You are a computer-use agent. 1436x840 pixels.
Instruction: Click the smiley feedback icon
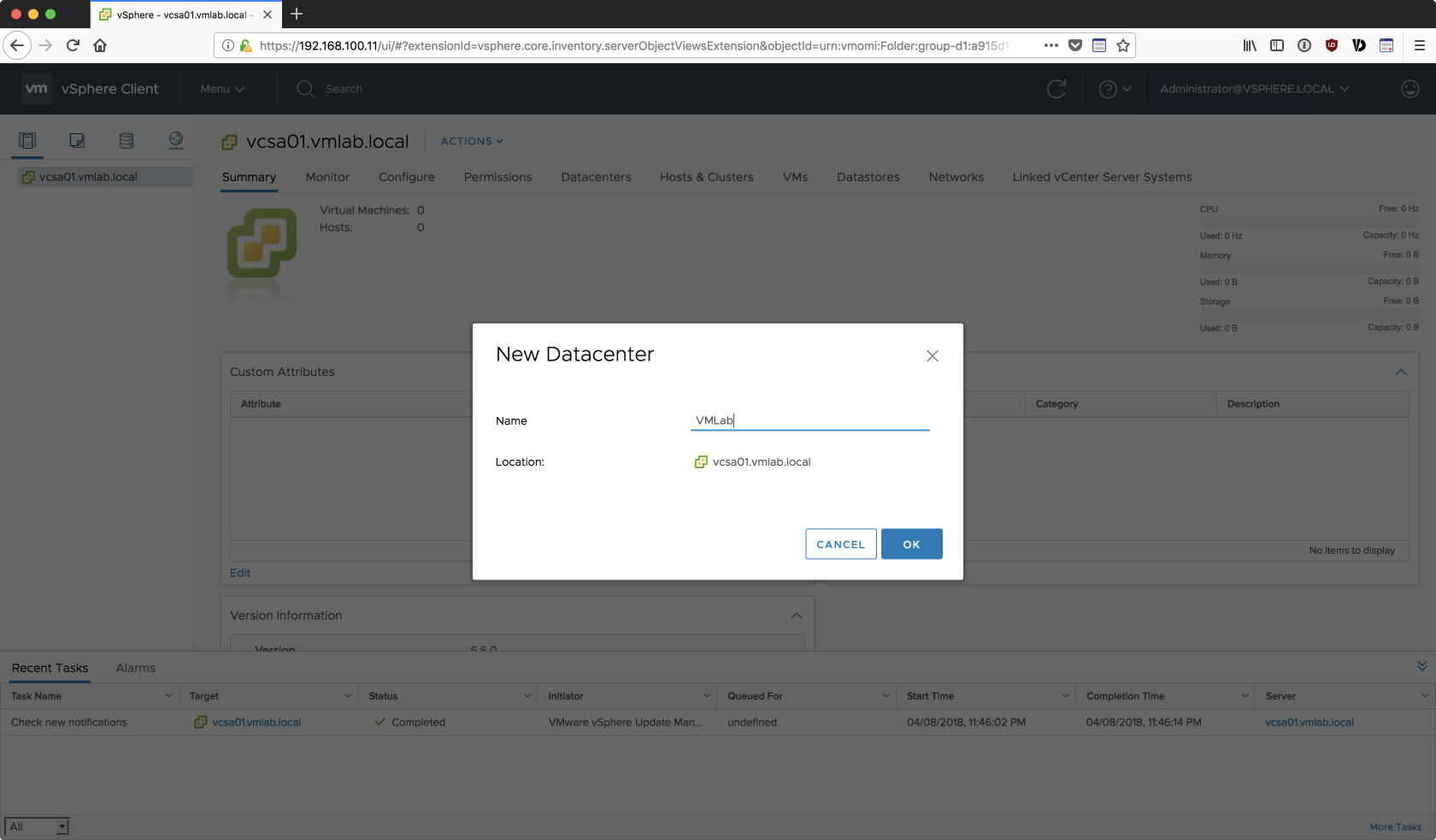(1410, 89)
